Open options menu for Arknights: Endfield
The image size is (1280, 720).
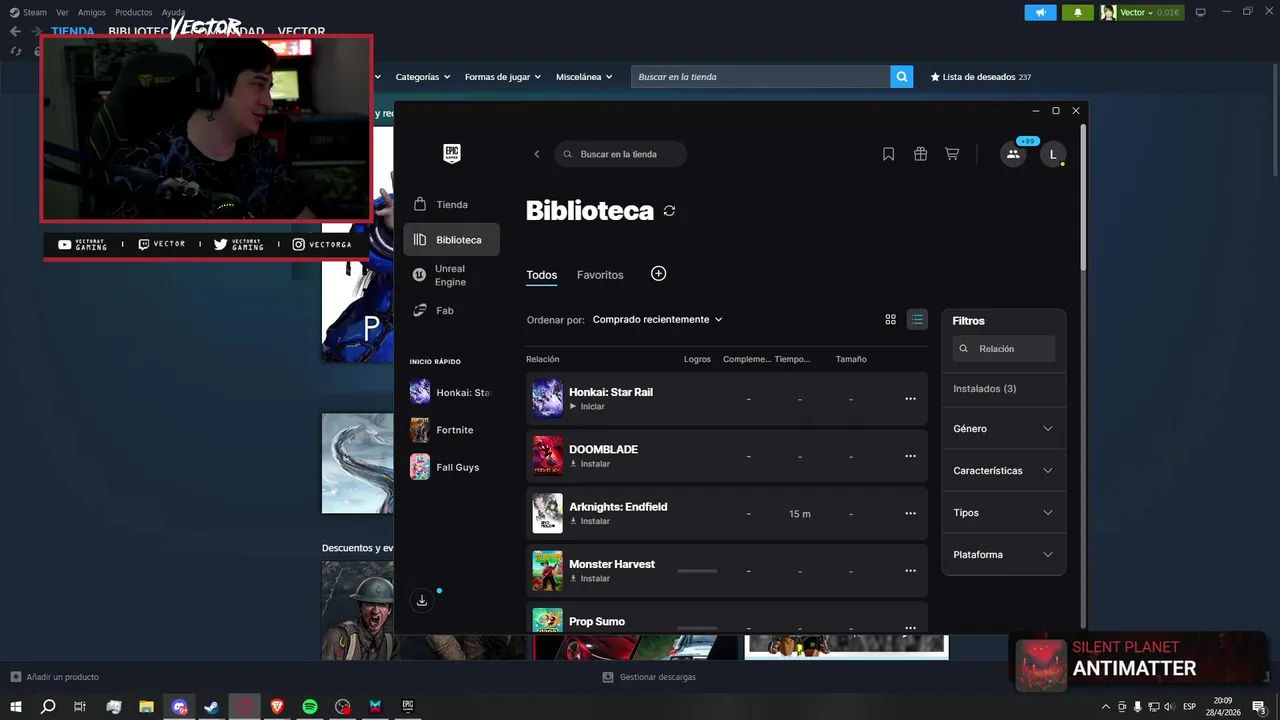pyautogui.click(x=910, y=513)
